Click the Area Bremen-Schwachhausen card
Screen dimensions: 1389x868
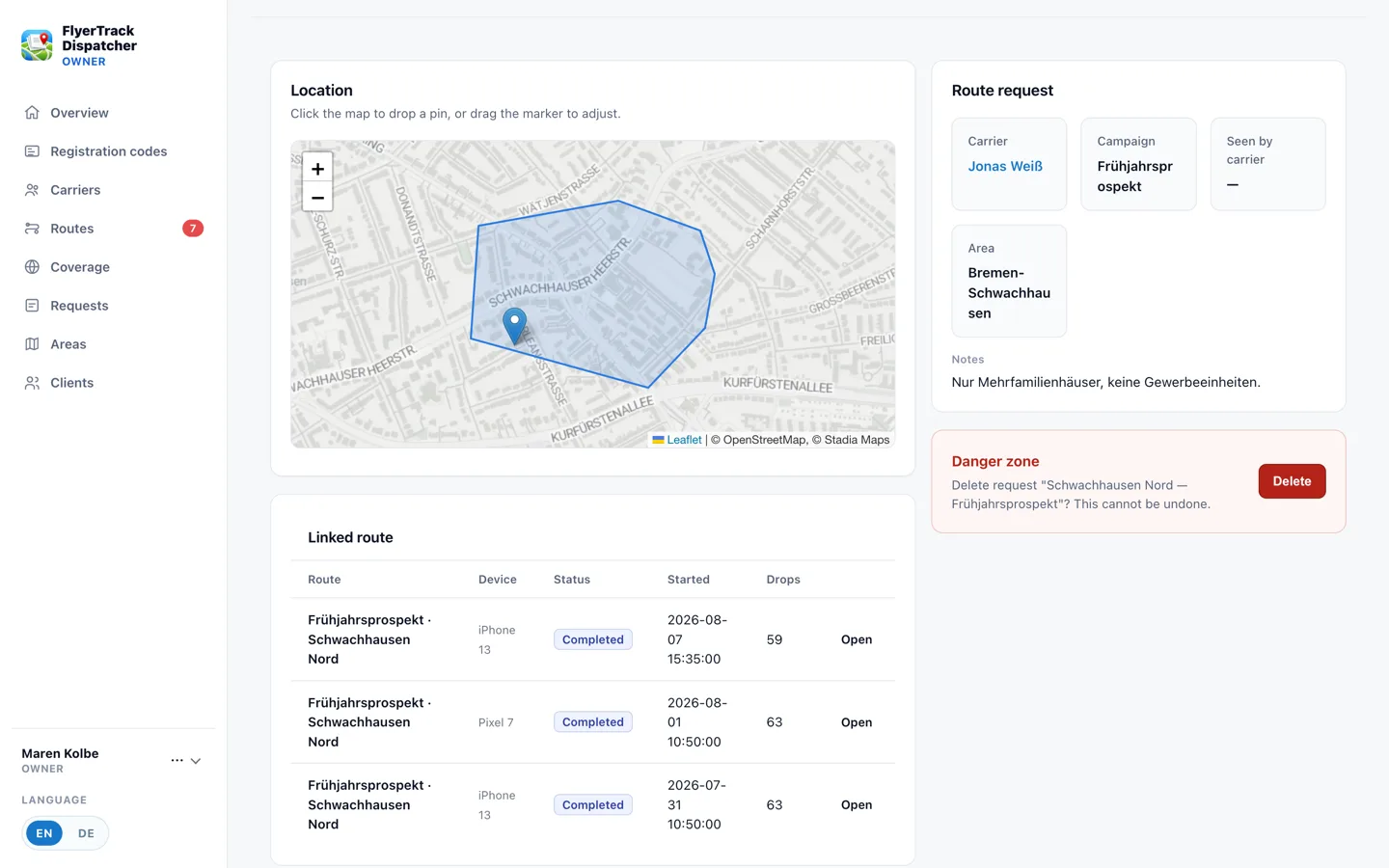pos(1009,281)
